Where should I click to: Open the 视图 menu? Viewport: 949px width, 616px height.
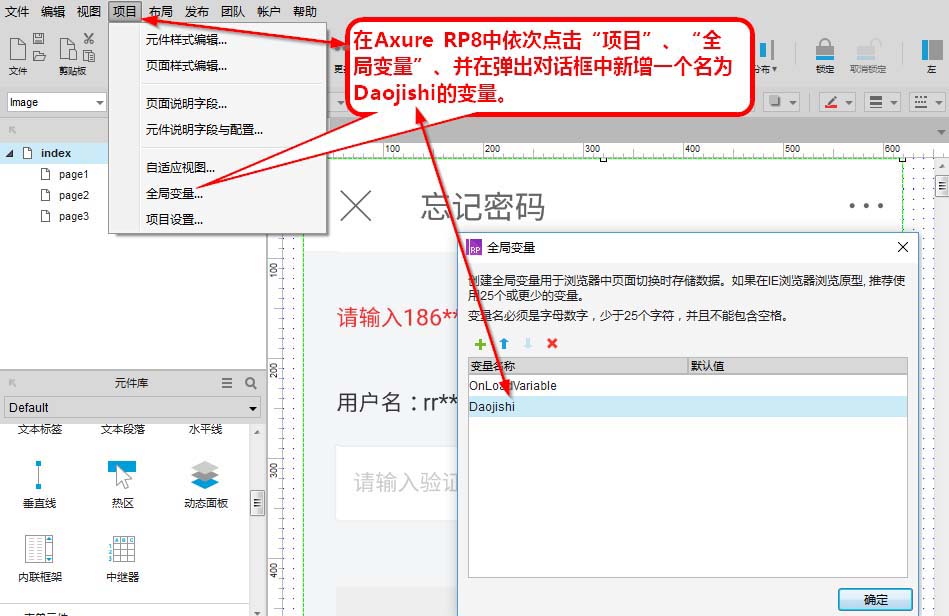coord(88,11)
